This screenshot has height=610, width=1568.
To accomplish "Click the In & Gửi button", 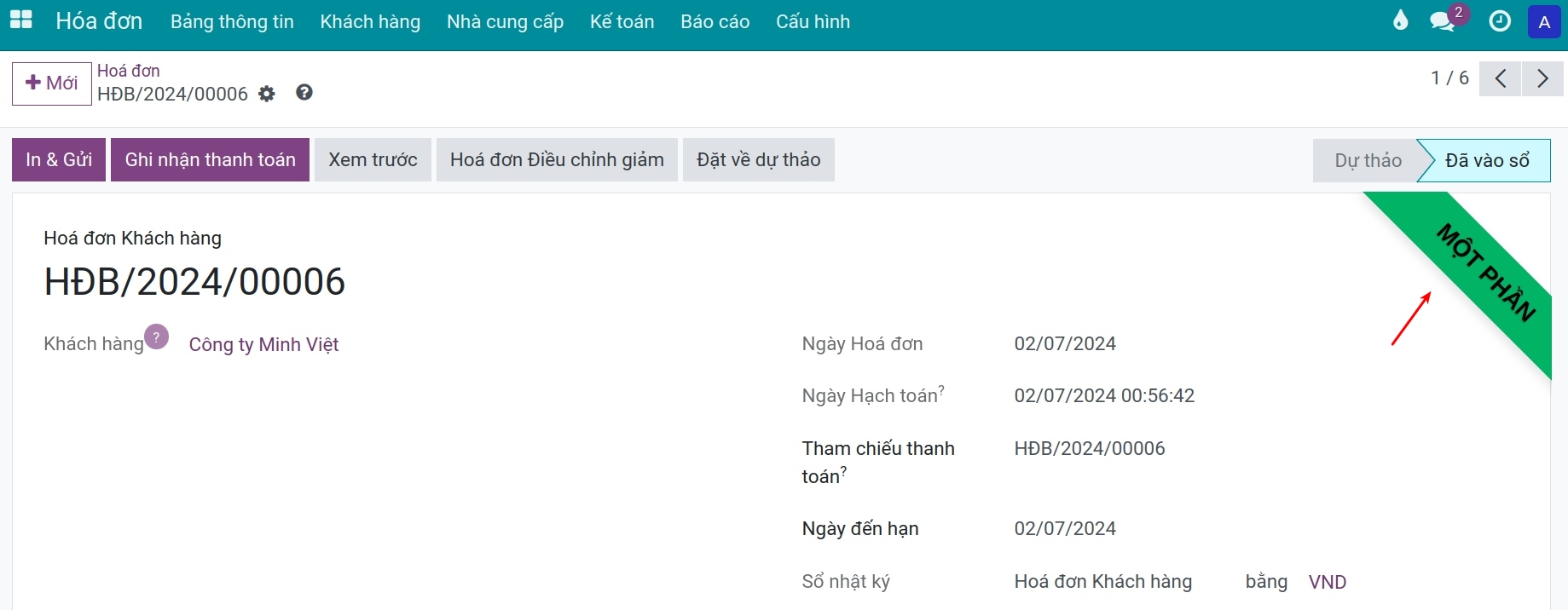I will coord(59,160).
